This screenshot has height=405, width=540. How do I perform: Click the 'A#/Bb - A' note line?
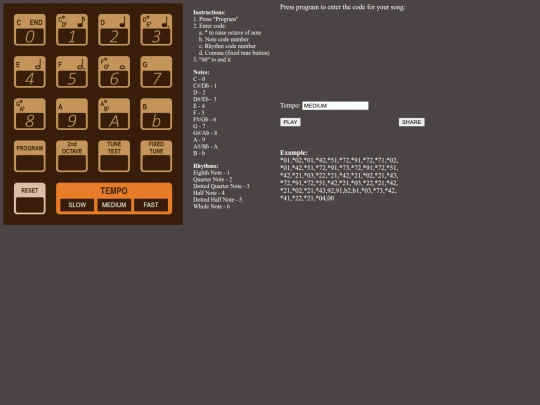click(205, 147)
